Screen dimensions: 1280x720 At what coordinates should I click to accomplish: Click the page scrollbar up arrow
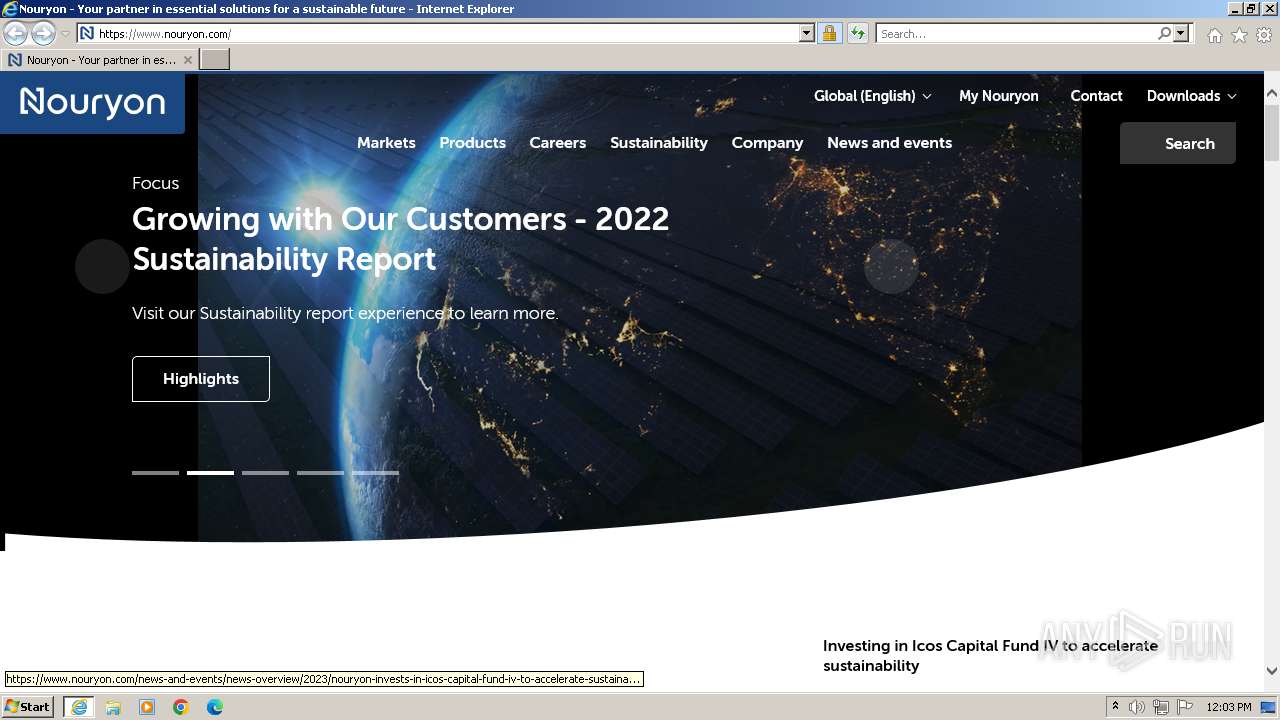[1272, 93]
